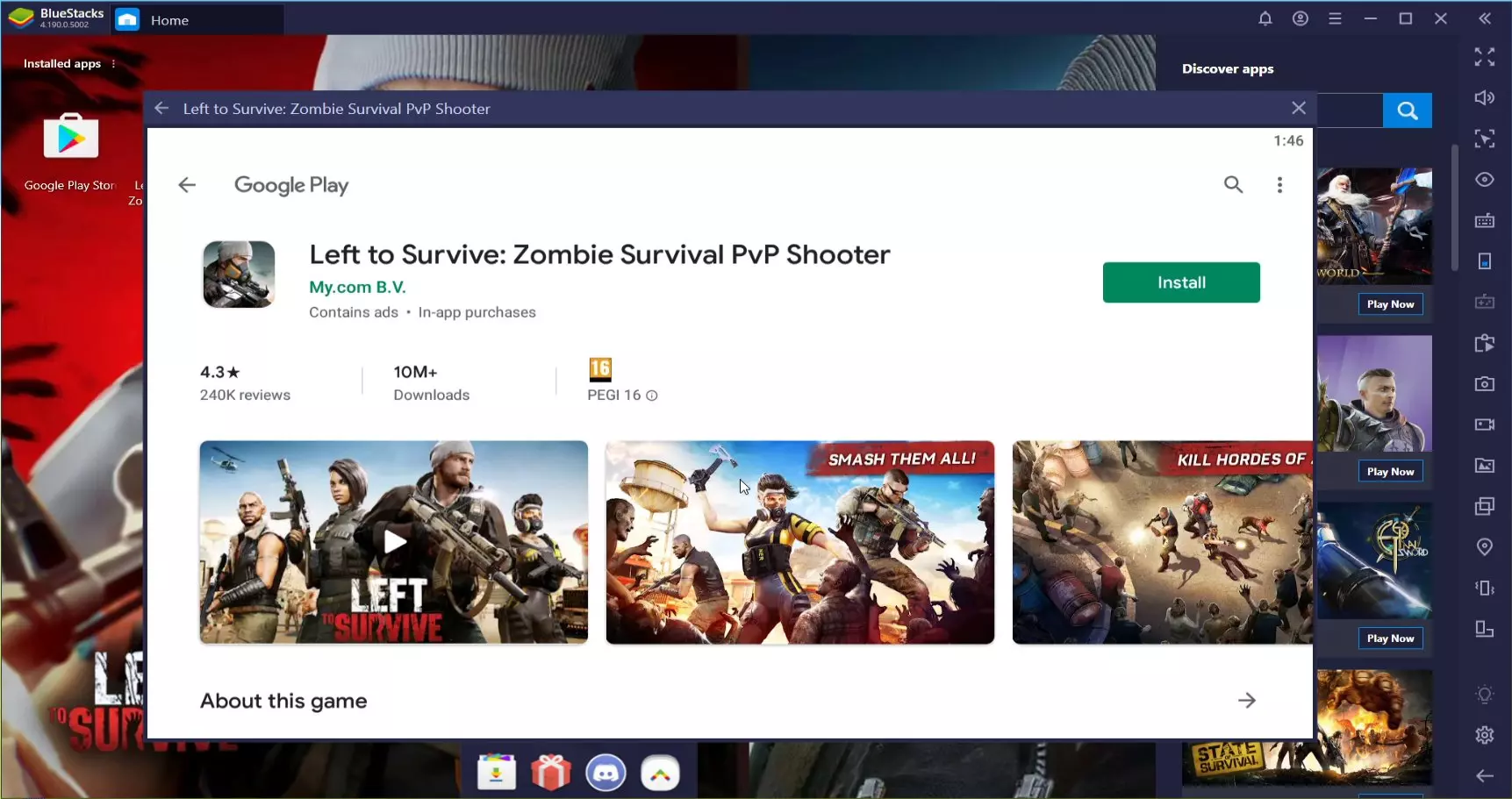Screen dimensions: 1512x799
Task: Play the Left to Survive trailer video
Action: pos(394,542)
